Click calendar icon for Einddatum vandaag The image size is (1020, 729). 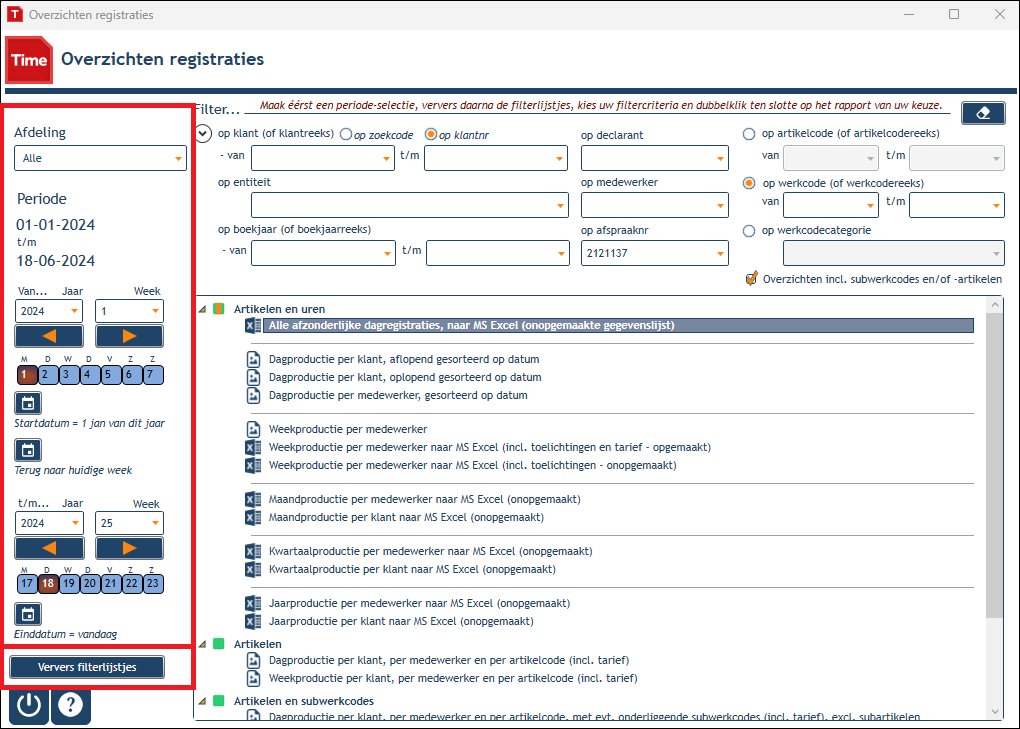click(x=28, y=614)
